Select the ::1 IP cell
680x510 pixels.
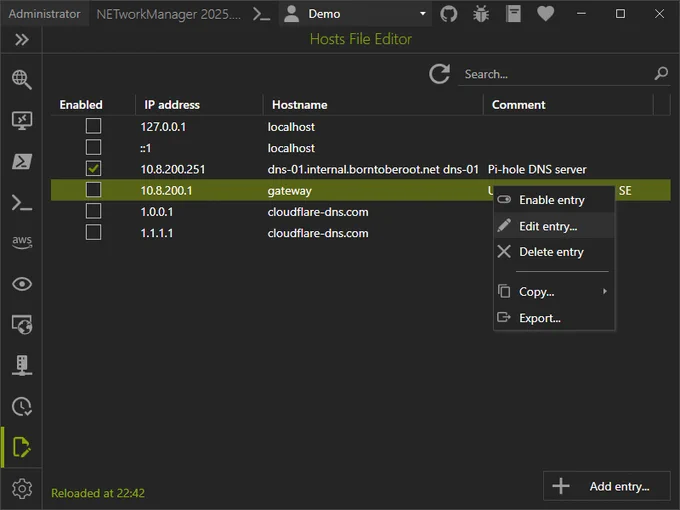tap(146, 148)
